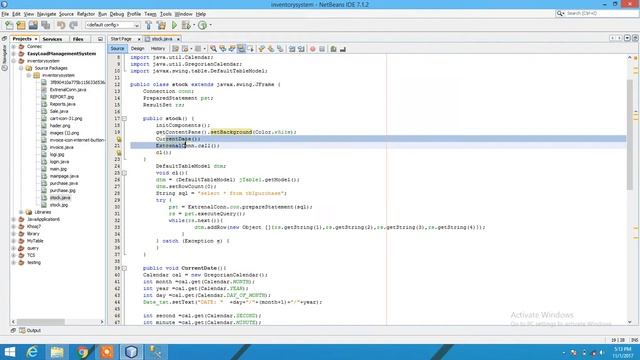Open the Tools menu
640x360 pixels.
[x=165, y=14]
